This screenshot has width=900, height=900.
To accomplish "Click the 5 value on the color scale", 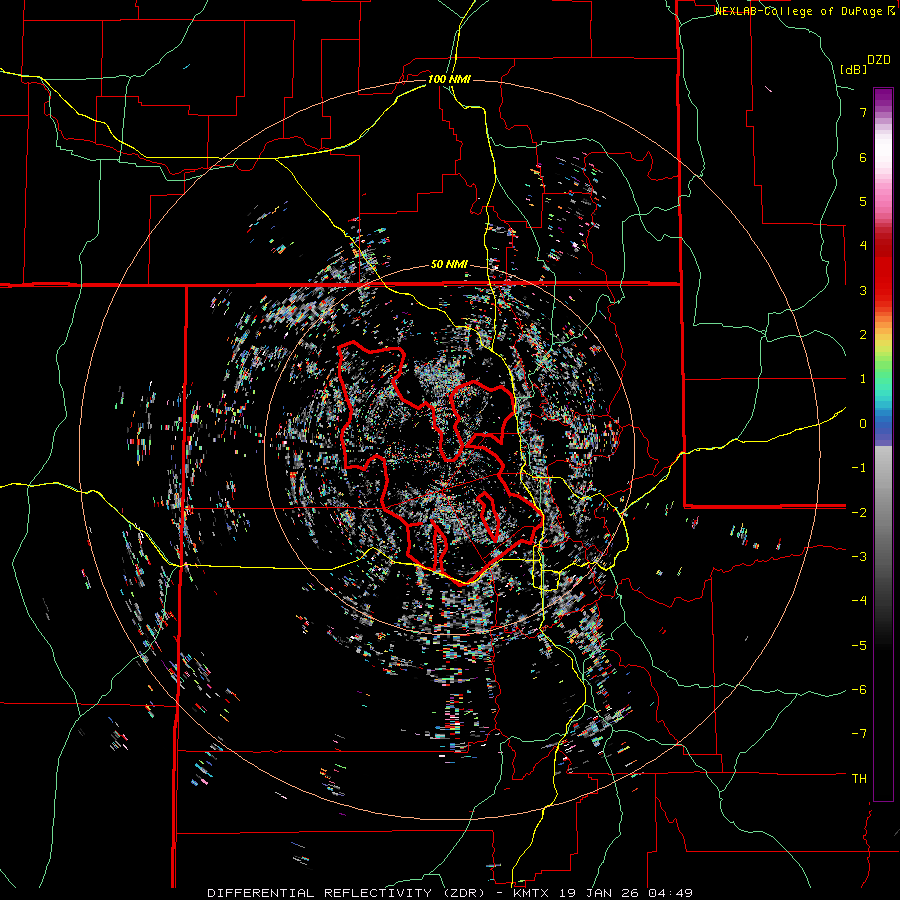I will point(863,201).
